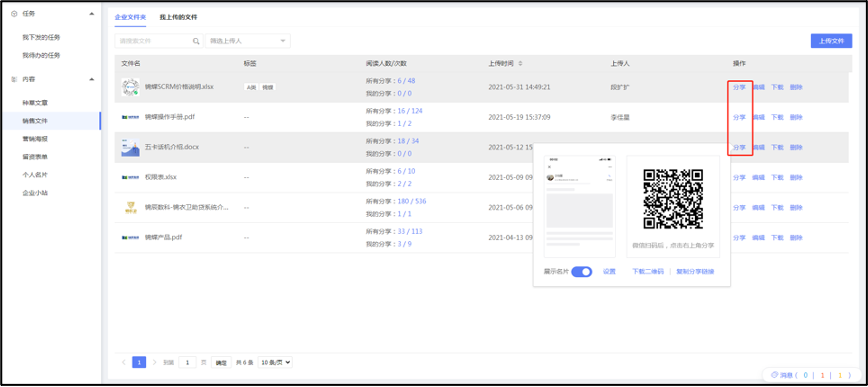868x387 pixels.
Task: Click the 操作手册.pdf file logo icon
Action: click(131, 117)
